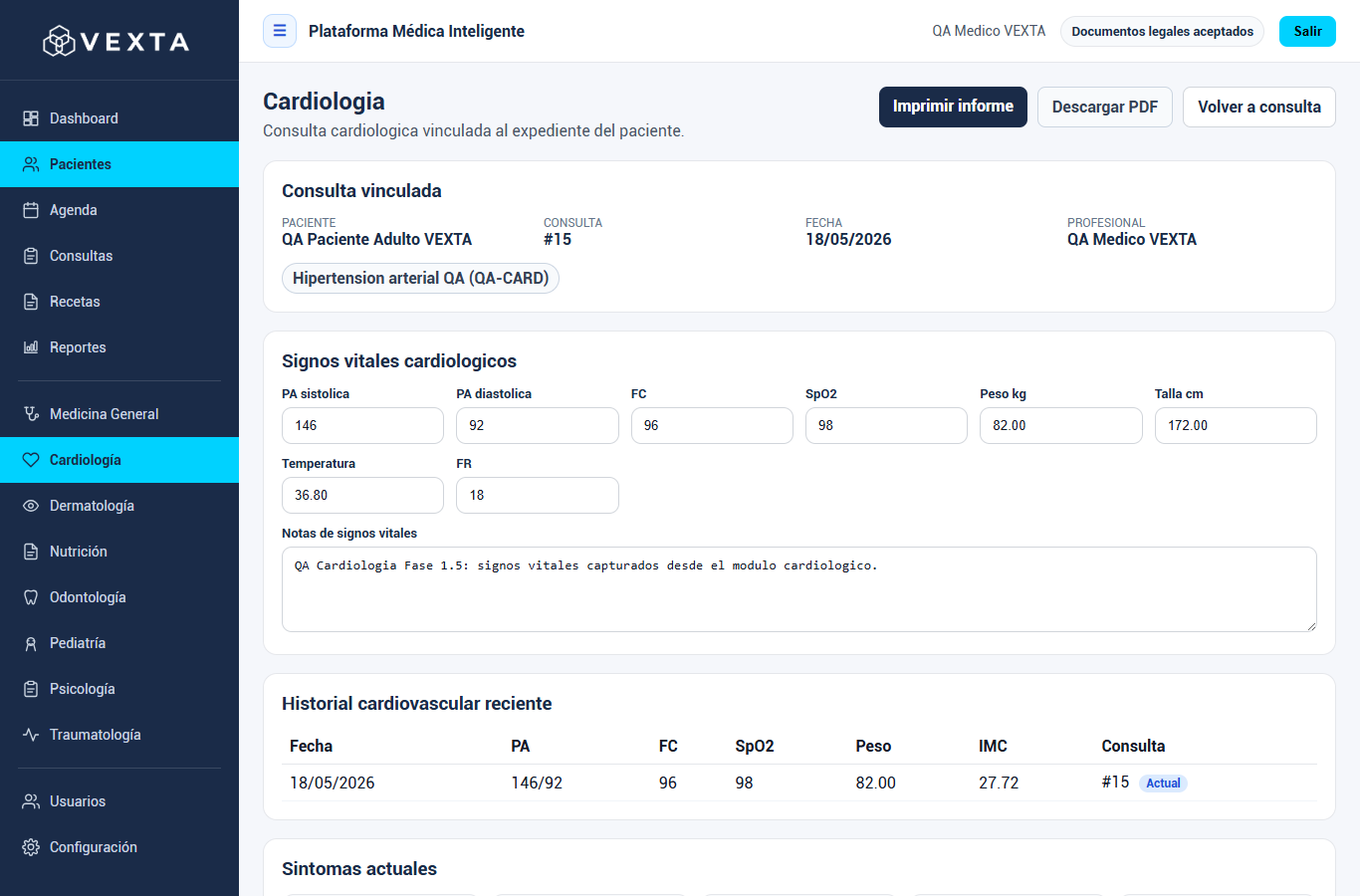
Task: Click the Recetas document icon
Action: click(x=31, y=302)
